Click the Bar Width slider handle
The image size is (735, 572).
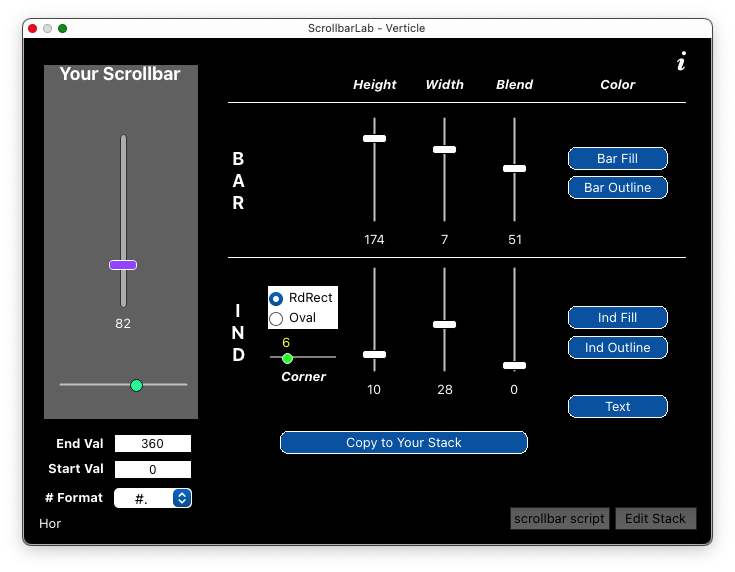point(444,149)
